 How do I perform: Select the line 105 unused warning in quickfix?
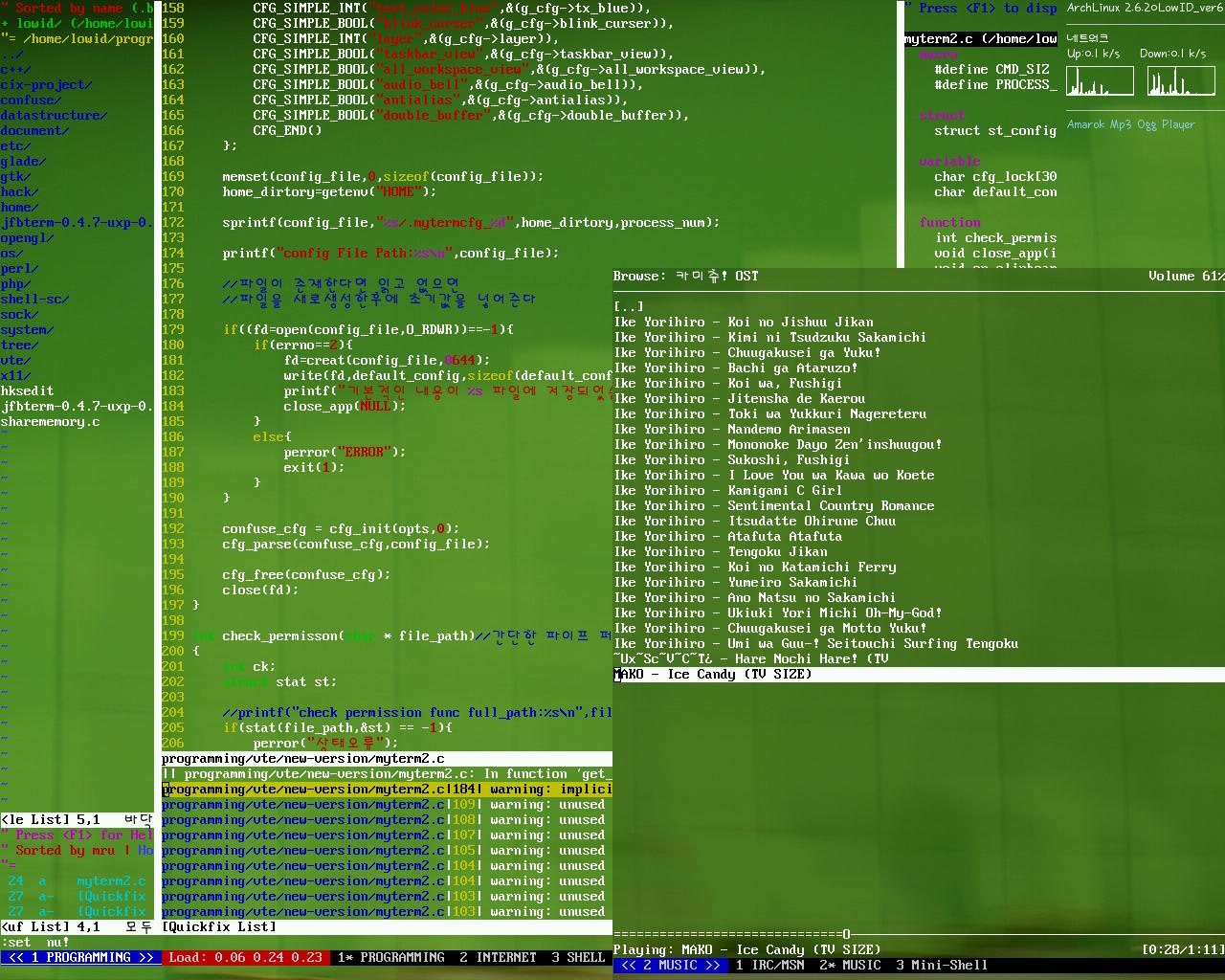point(387,851)
